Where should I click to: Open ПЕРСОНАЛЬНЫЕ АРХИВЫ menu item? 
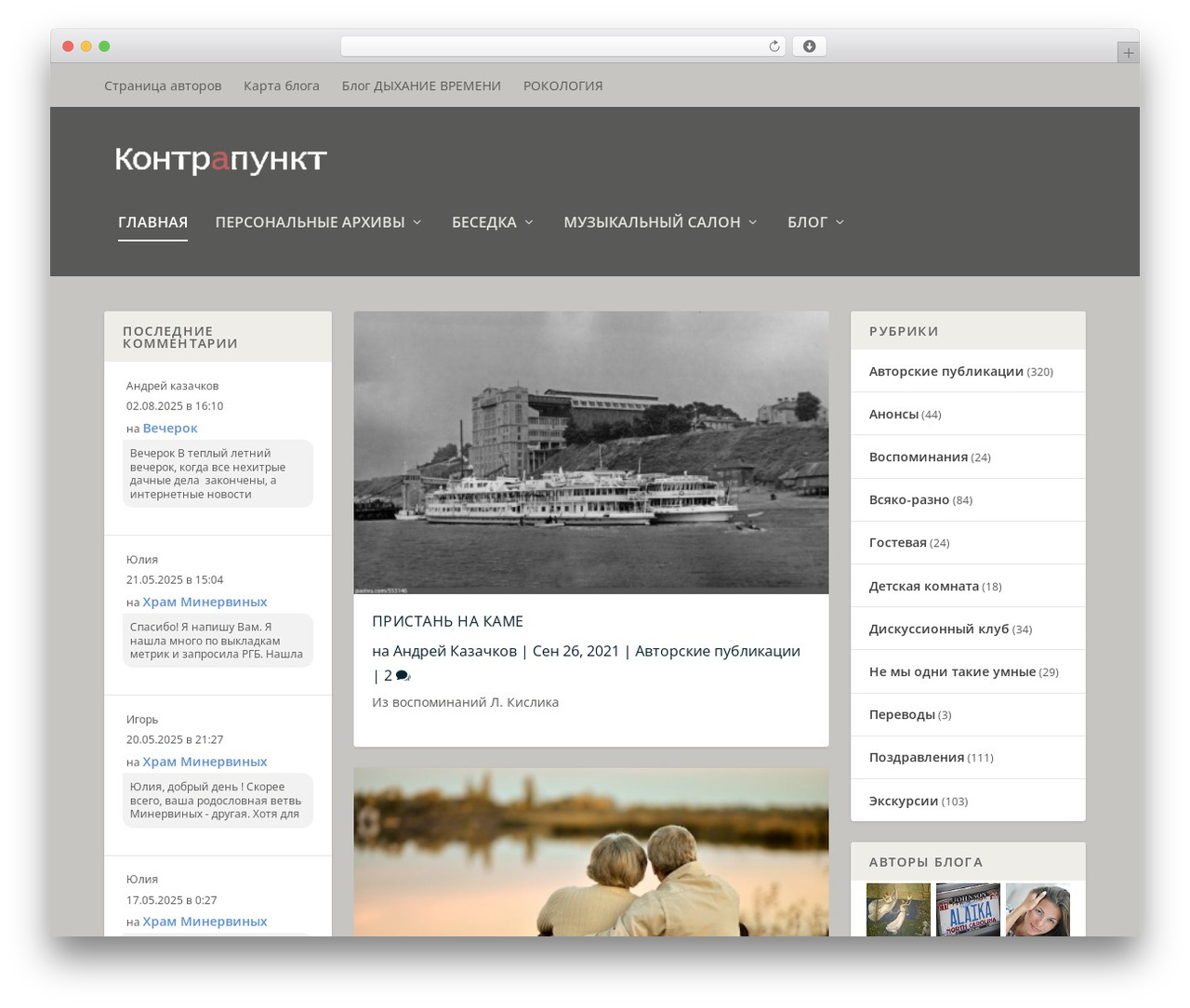click(x=310, y=222)
